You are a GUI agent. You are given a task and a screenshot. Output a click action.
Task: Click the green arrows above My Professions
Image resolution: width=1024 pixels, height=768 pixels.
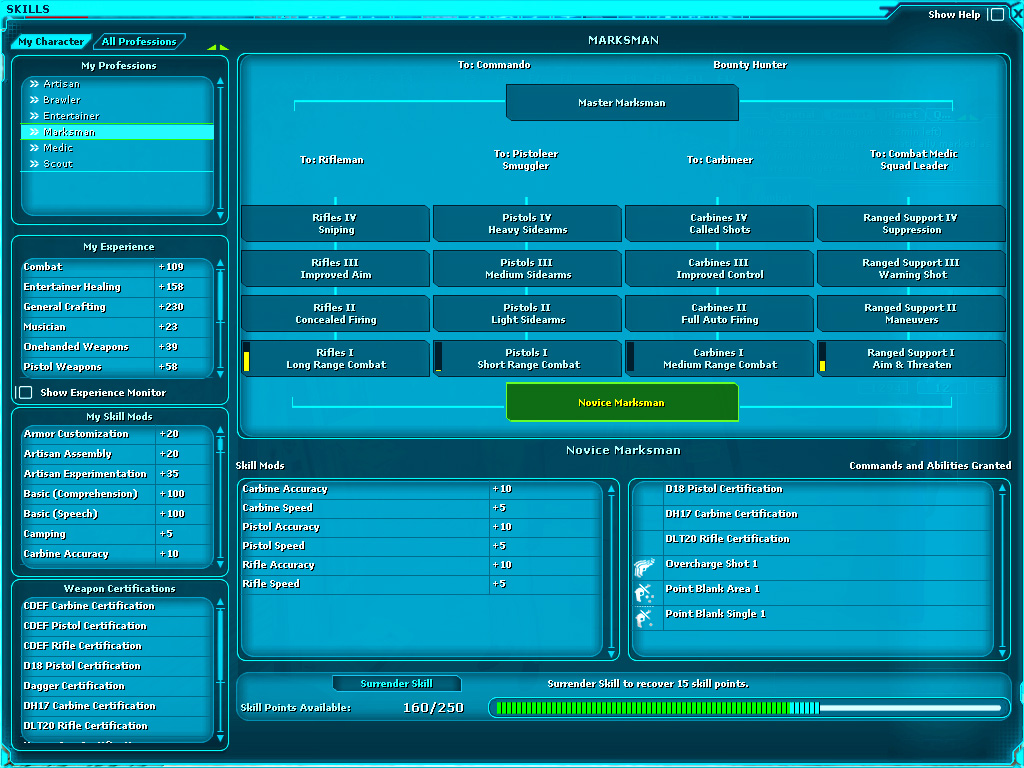pos(217,47)
